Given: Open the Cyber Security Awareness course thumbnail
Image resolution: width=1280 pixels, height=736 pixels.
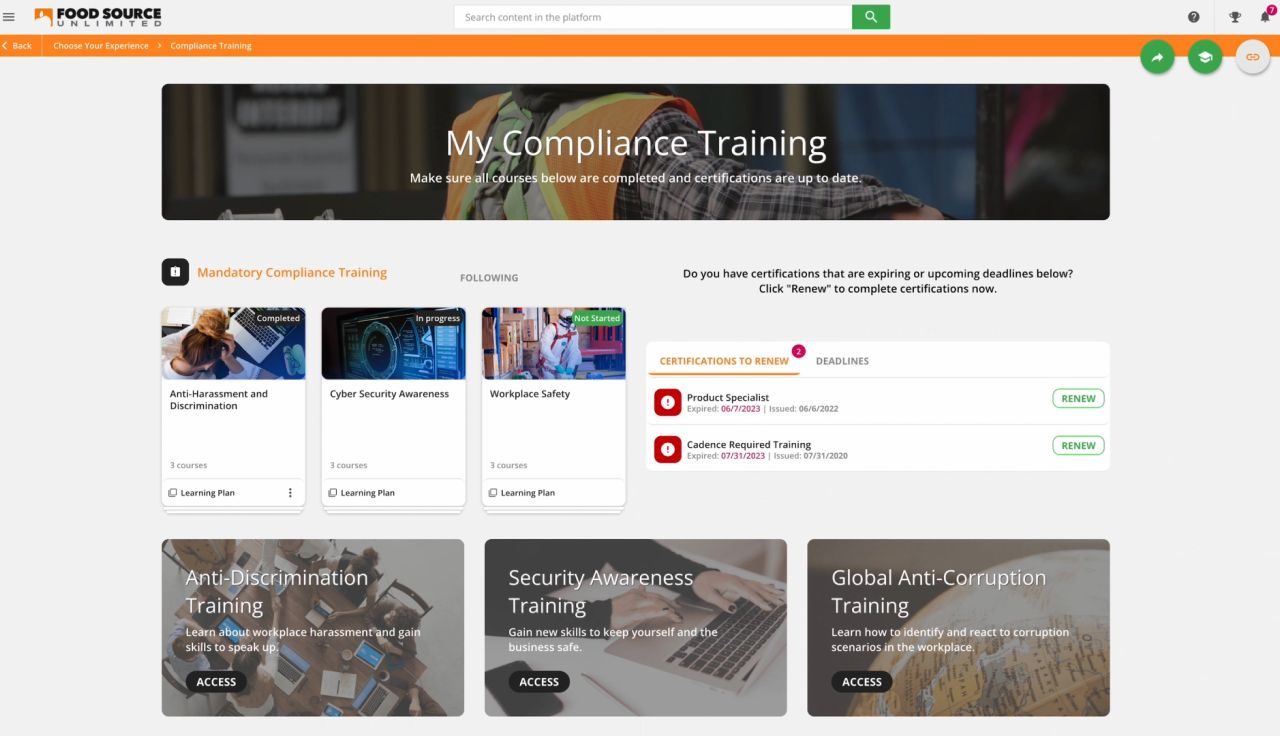Looking at the screenshot, I should pos(393,343).
